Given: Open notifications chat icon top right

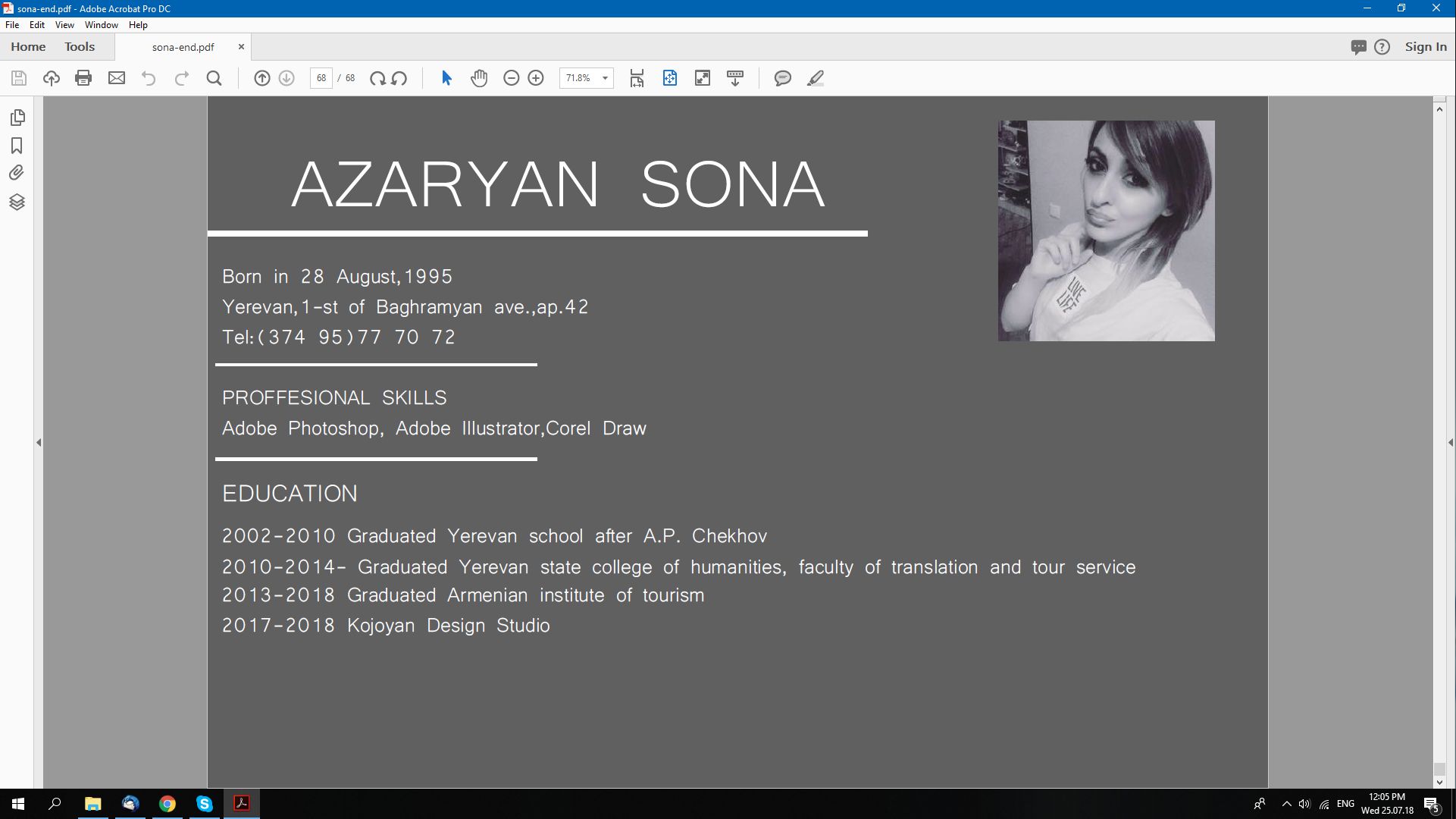Looking at the screenshot, I should [x=1358, y=47].
